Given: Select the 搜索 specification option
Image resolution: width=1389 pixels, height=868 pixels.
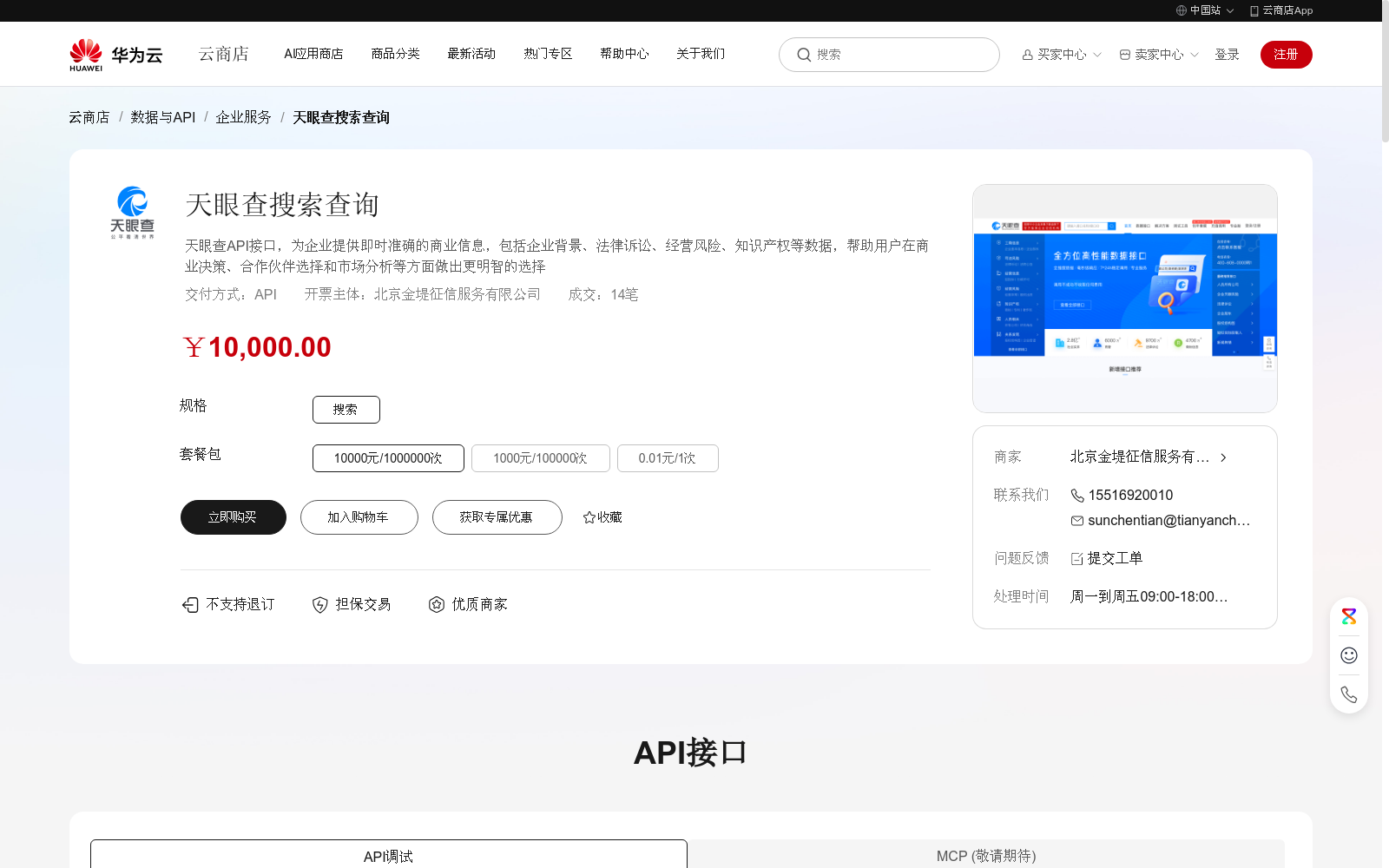Looking at the screenshot, I should pos(346,410).
